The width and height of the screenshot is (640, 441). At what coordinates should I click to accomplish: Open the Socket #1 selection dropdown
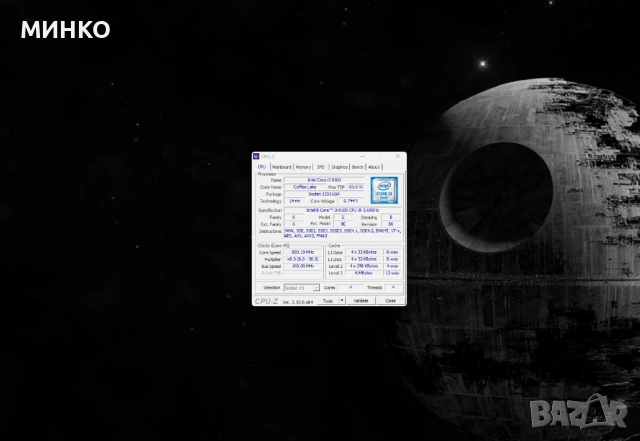[x=302, y=288]
